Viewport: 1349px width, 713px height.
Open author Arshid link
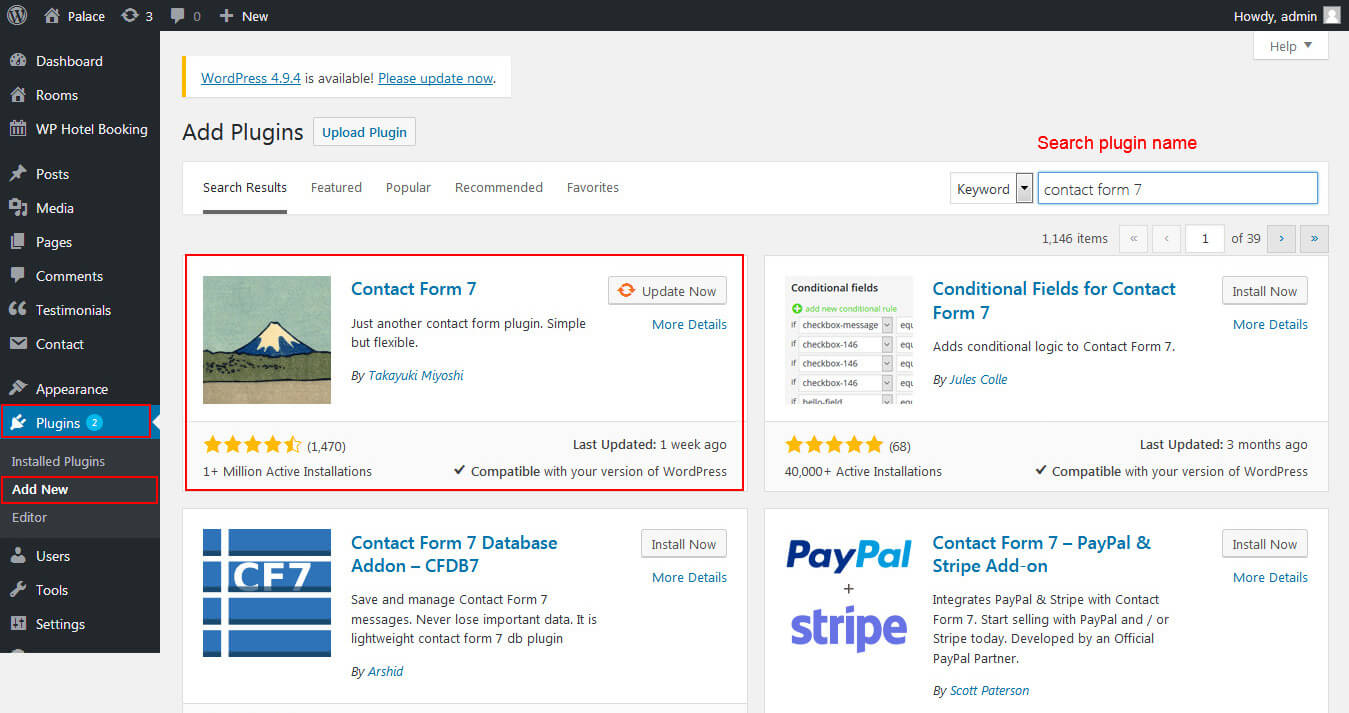click(385, 672)
